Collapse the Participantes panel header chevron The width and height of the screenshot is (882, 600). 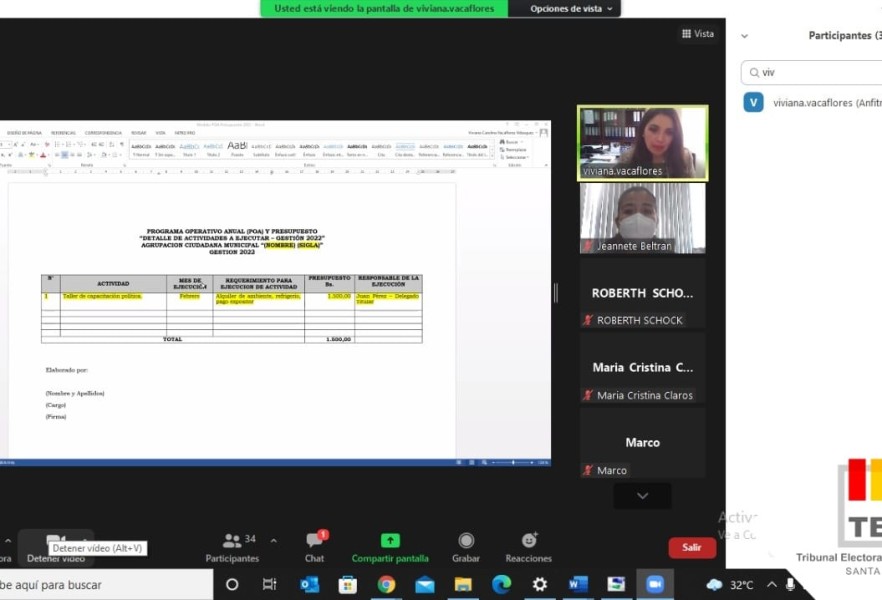744,36
